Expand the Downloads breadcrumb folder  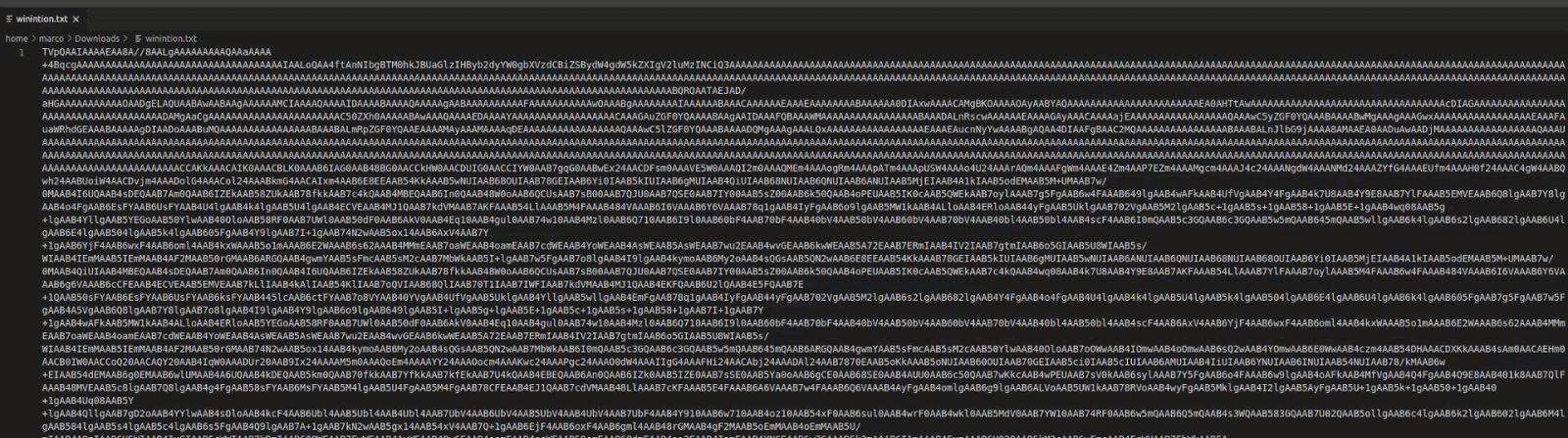click(x=97, y=39)
